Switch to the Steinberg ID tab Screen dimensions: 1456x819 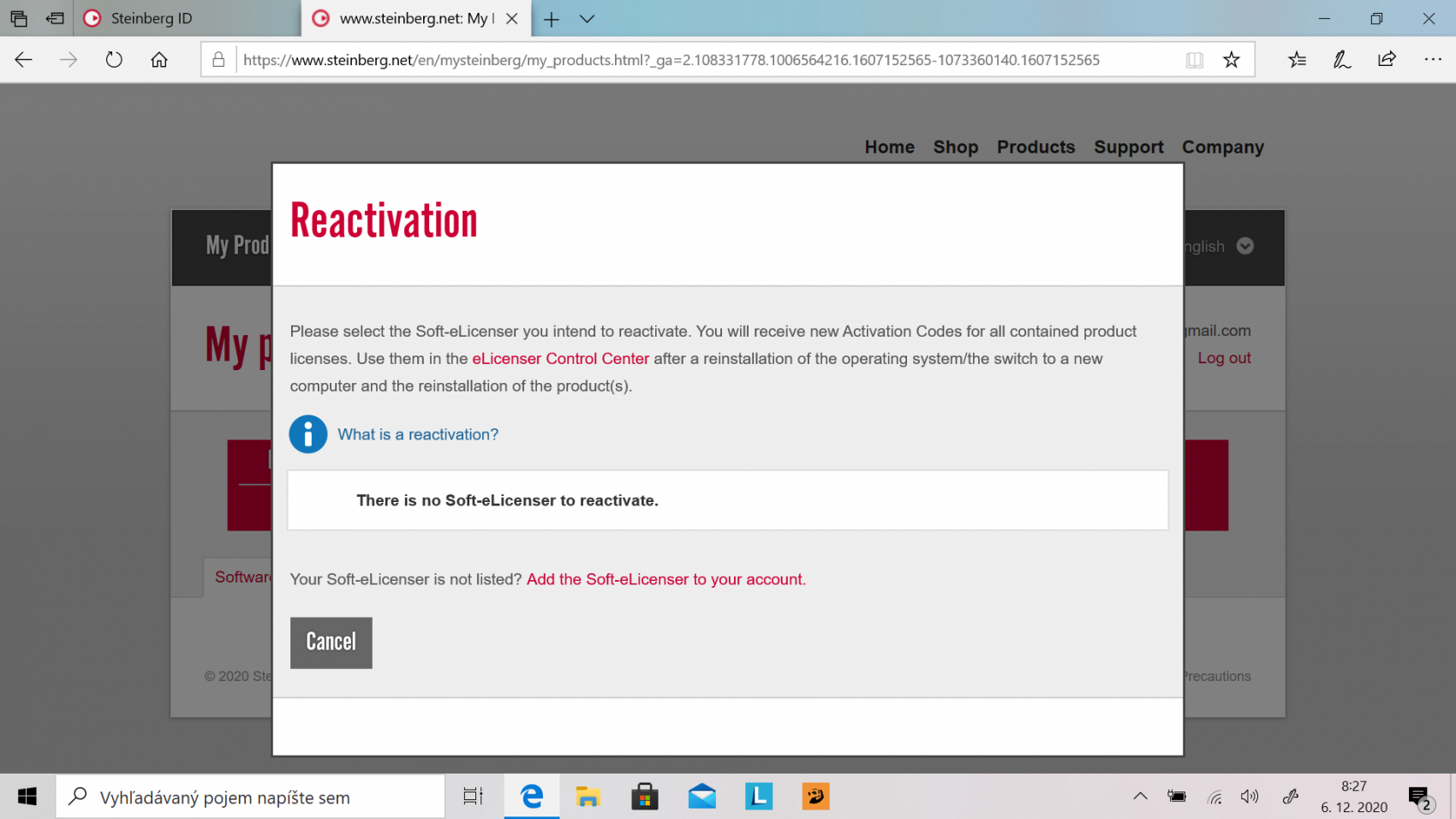pyautogui.click(x=151, y=19)
